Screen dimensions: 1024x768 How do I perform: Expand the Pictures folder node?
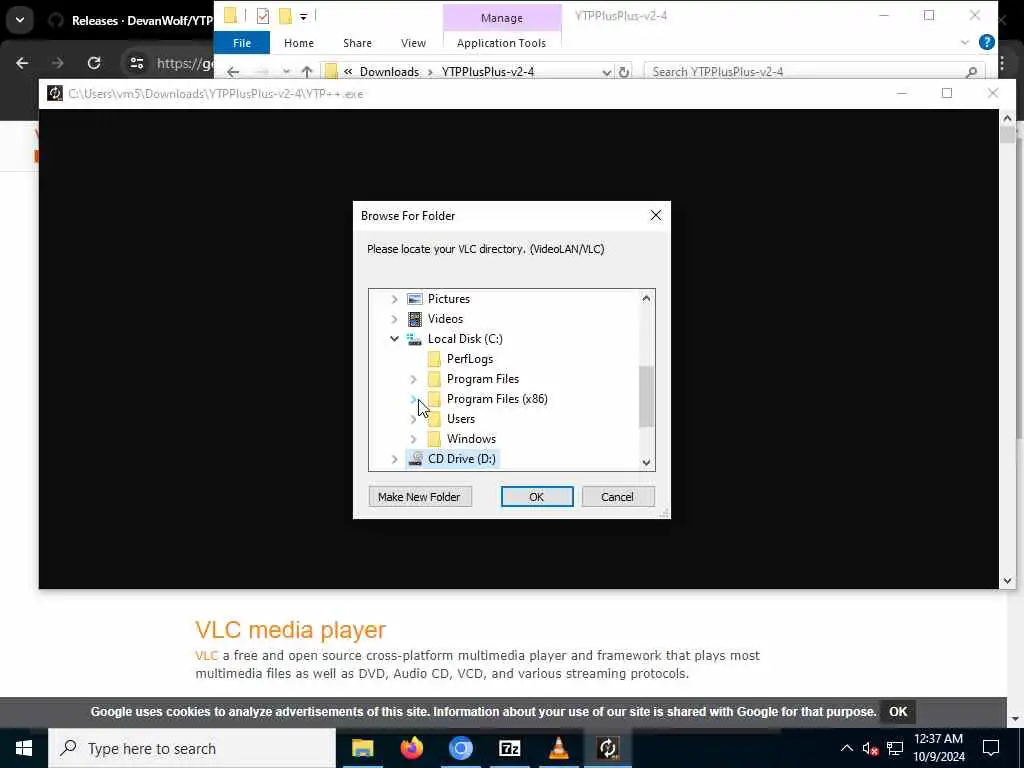pos(394,299)
